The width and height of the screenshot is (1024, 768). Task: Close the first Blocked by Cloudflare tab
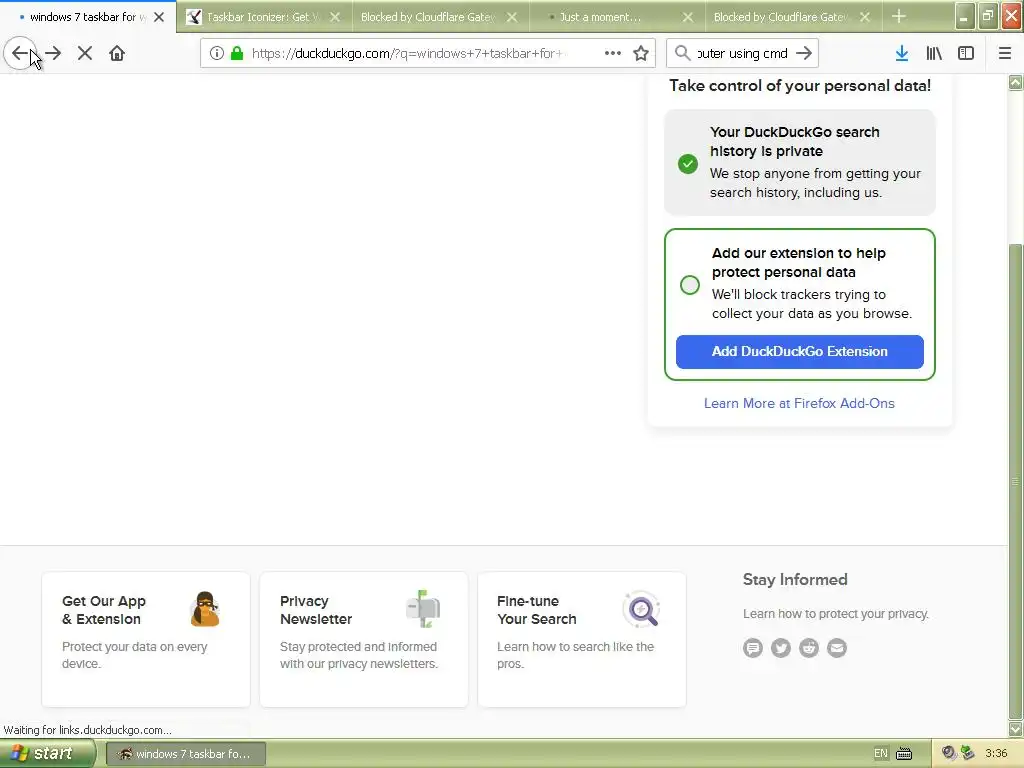512,17
